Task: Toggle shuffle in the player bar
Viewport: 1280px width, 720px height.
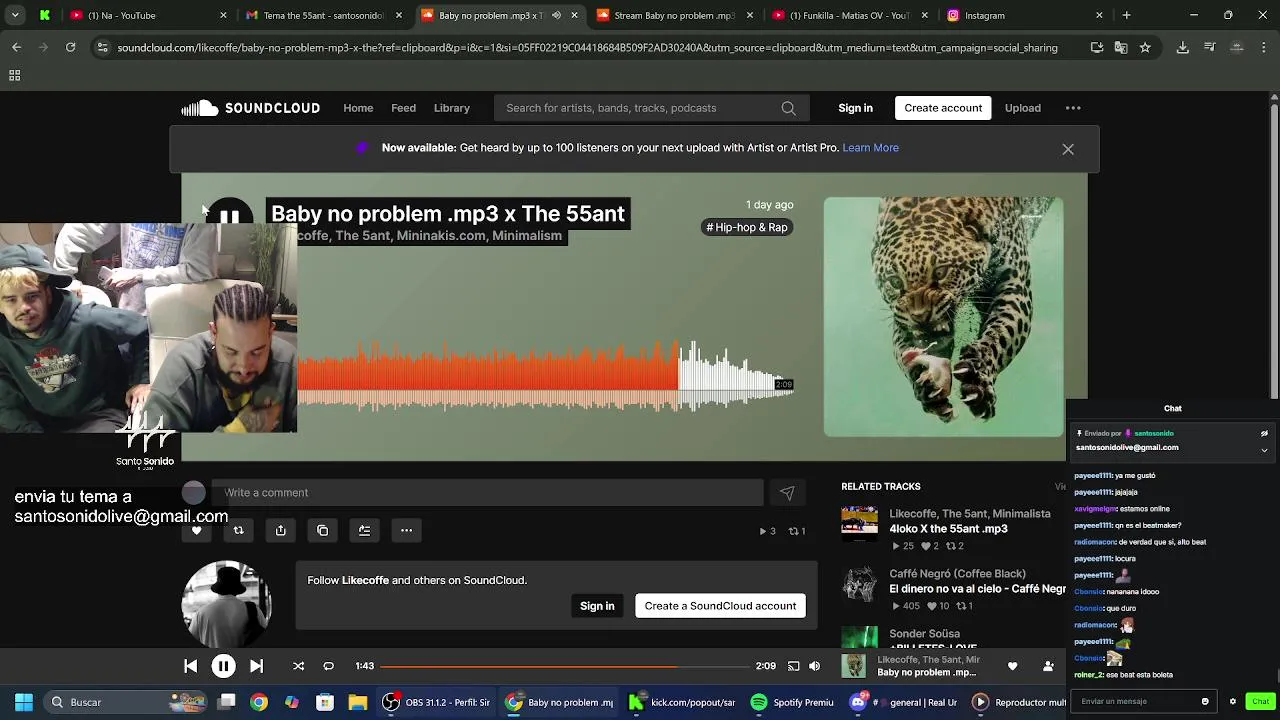Action: [x=298, y=666]
